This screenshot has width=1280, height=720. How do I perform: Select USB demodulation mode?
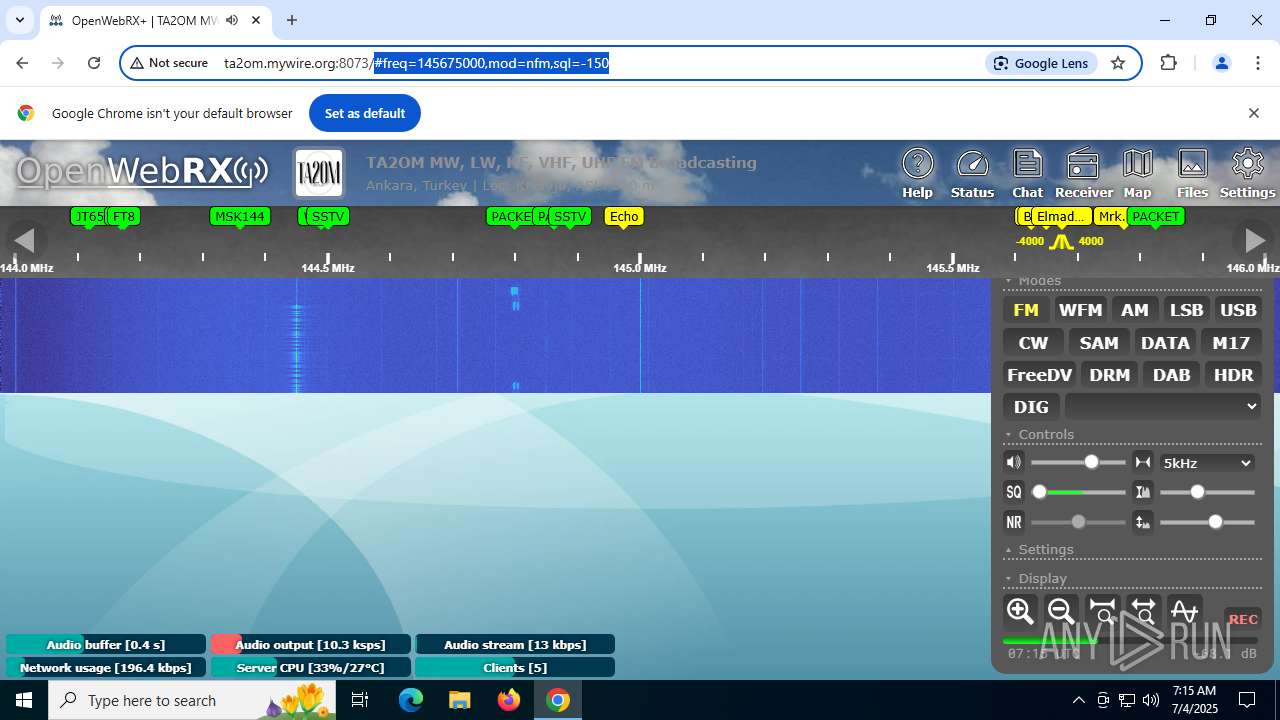1238,310
